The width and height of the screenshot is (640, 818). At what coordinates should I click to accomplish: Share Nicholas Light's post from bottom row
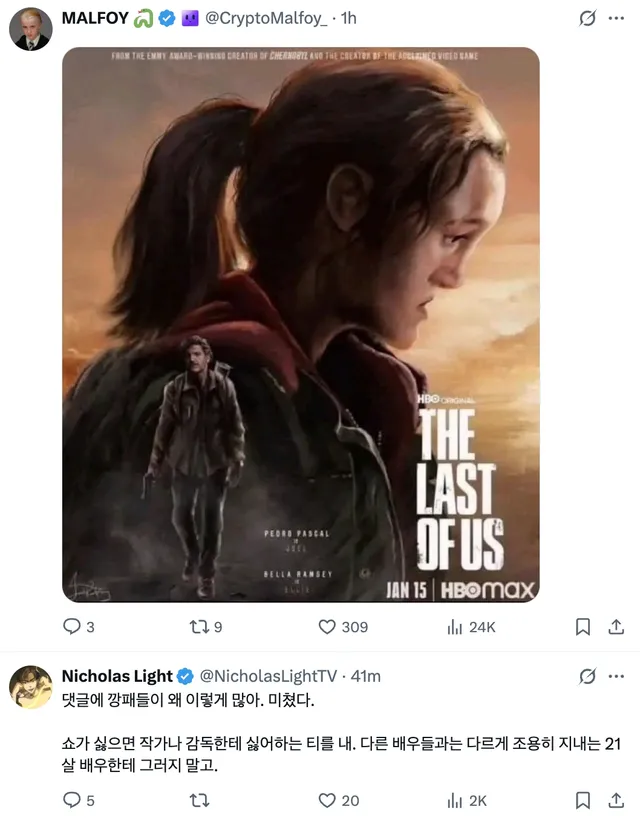(x=616, y=800)
